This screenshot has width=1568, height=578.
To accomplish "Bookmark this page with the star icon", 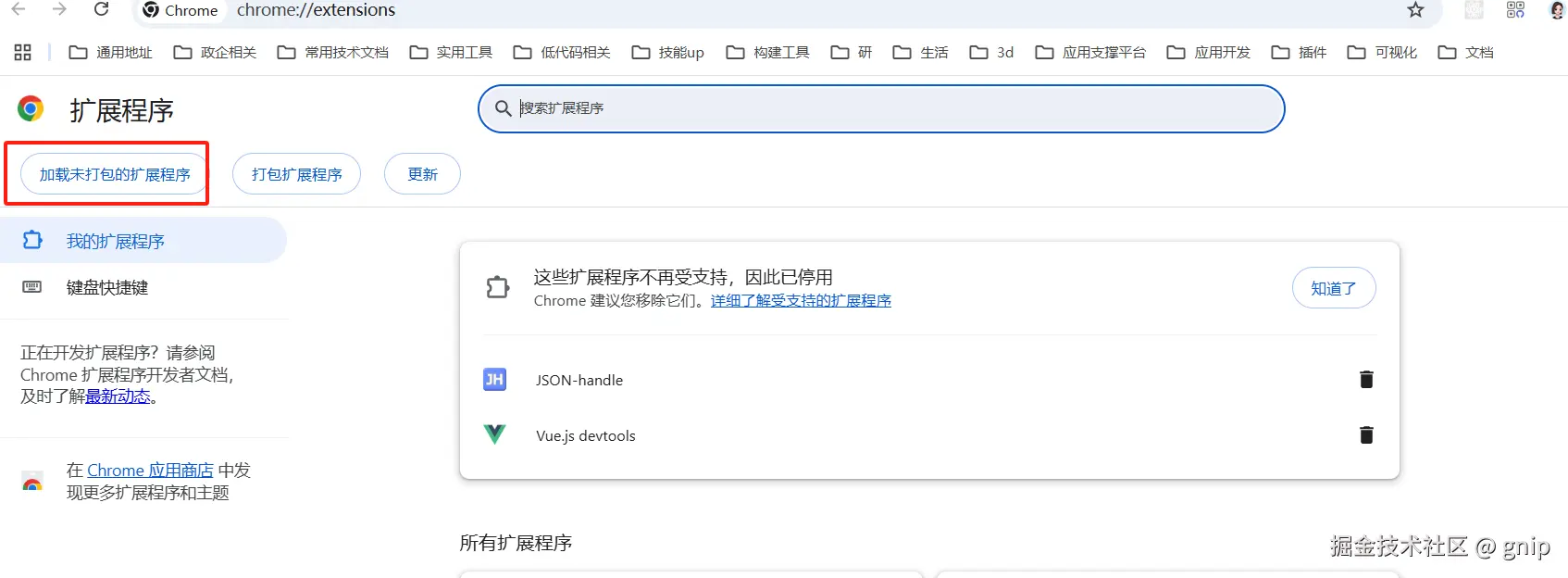I will [1415, 10].
